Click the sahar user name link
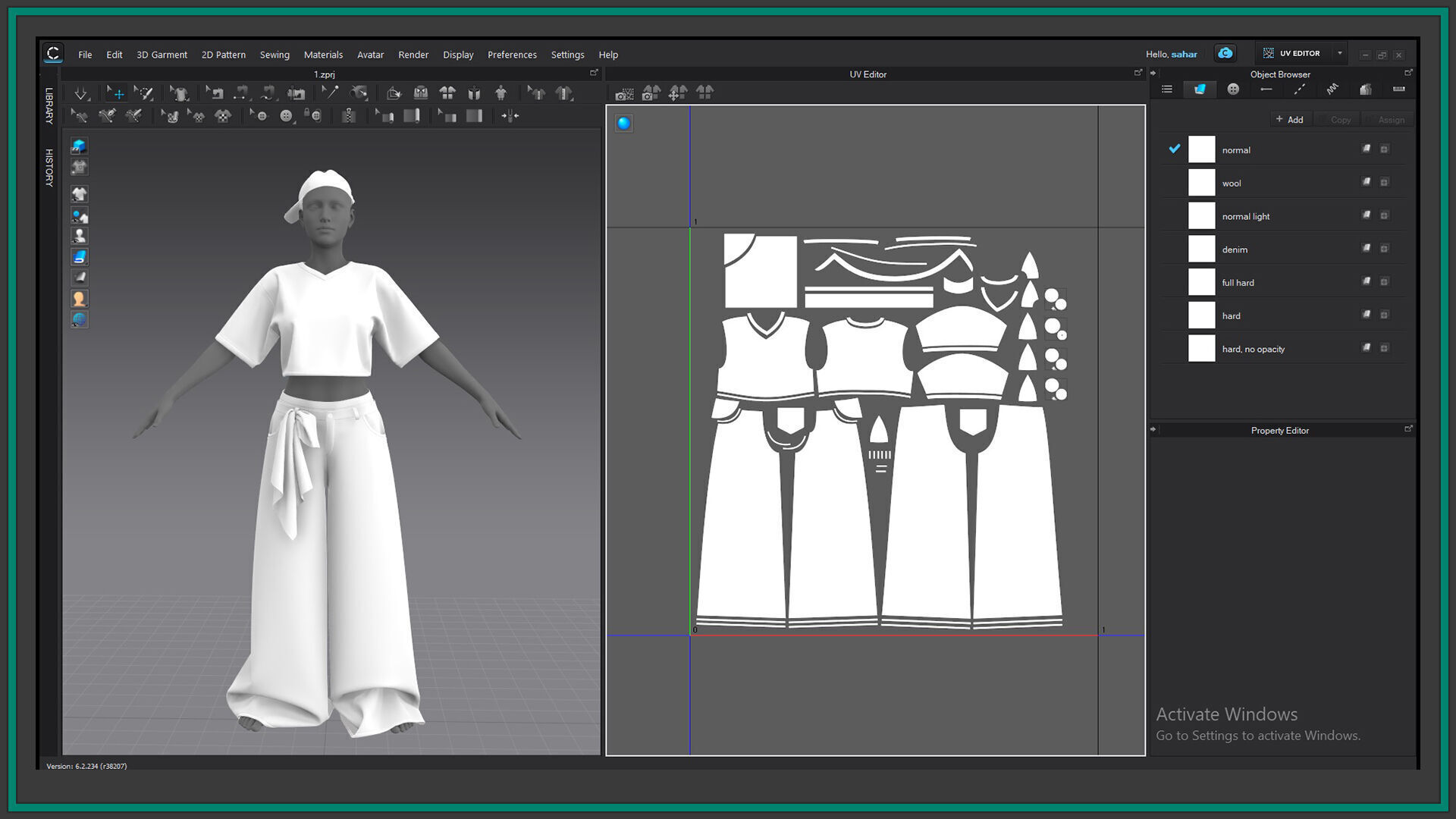This screenshot has width=1456, height=819. tap(1185, 54)
